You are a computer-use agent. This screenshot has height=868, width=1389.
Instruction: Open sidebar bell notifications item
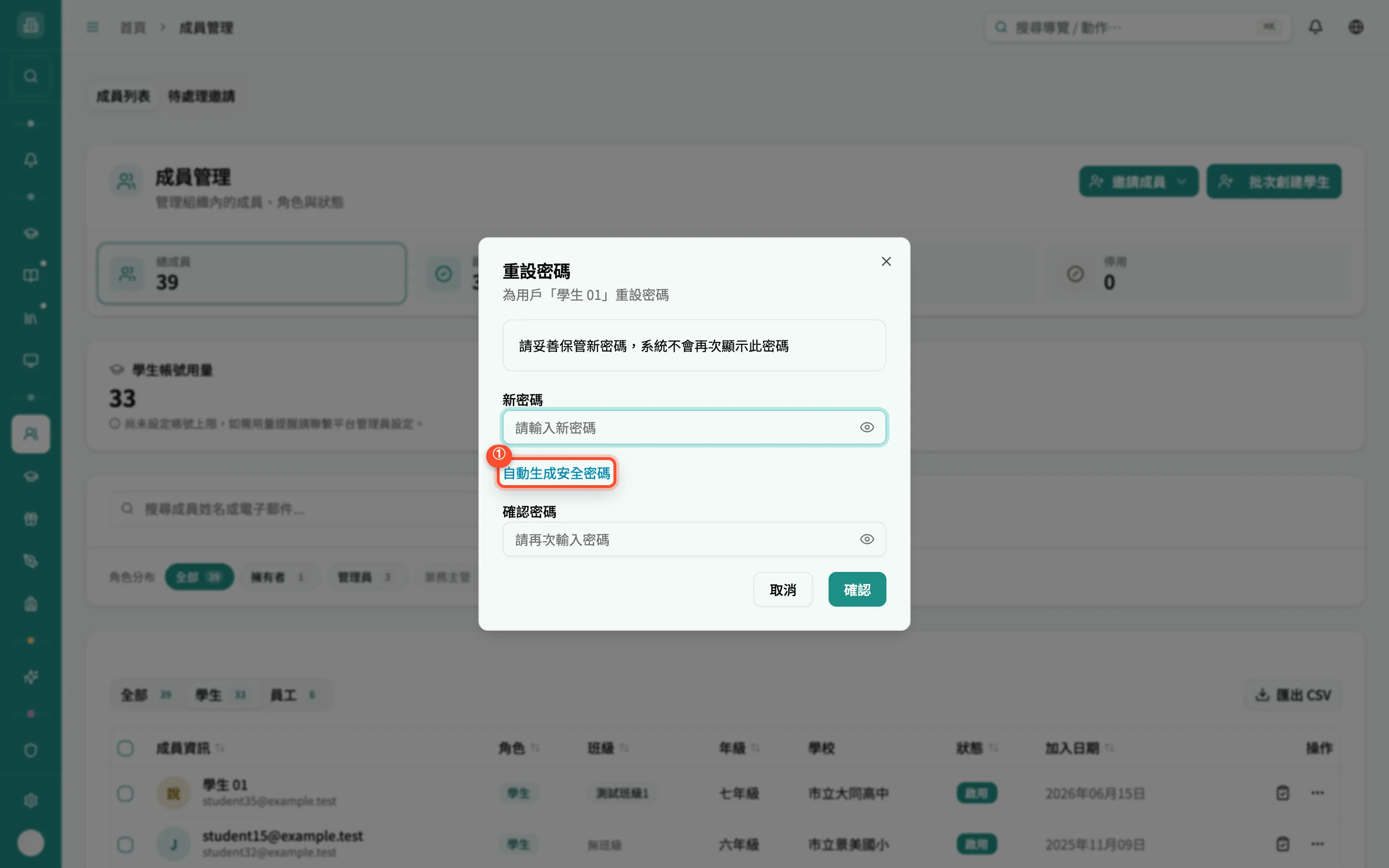[x=30, y=160]
